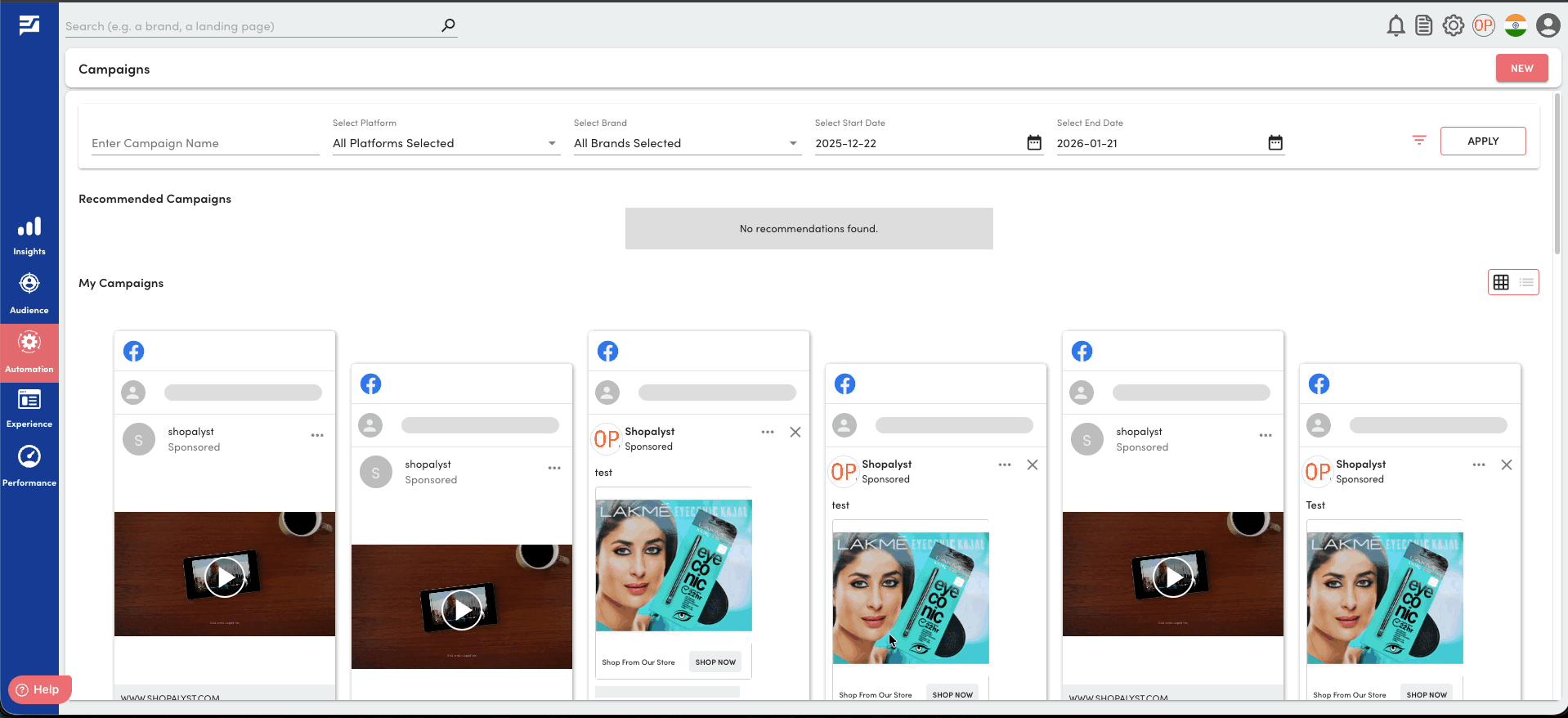Click Facebook icon on sixth campaign card
The image size is (1568, 718).
click(1319, 384)
